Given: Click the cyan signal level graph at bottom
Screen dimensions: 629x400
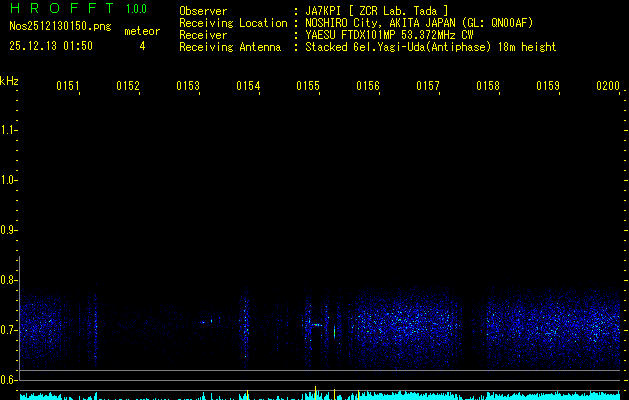Looking at the screenshot, I should click(x=314, y=395).
